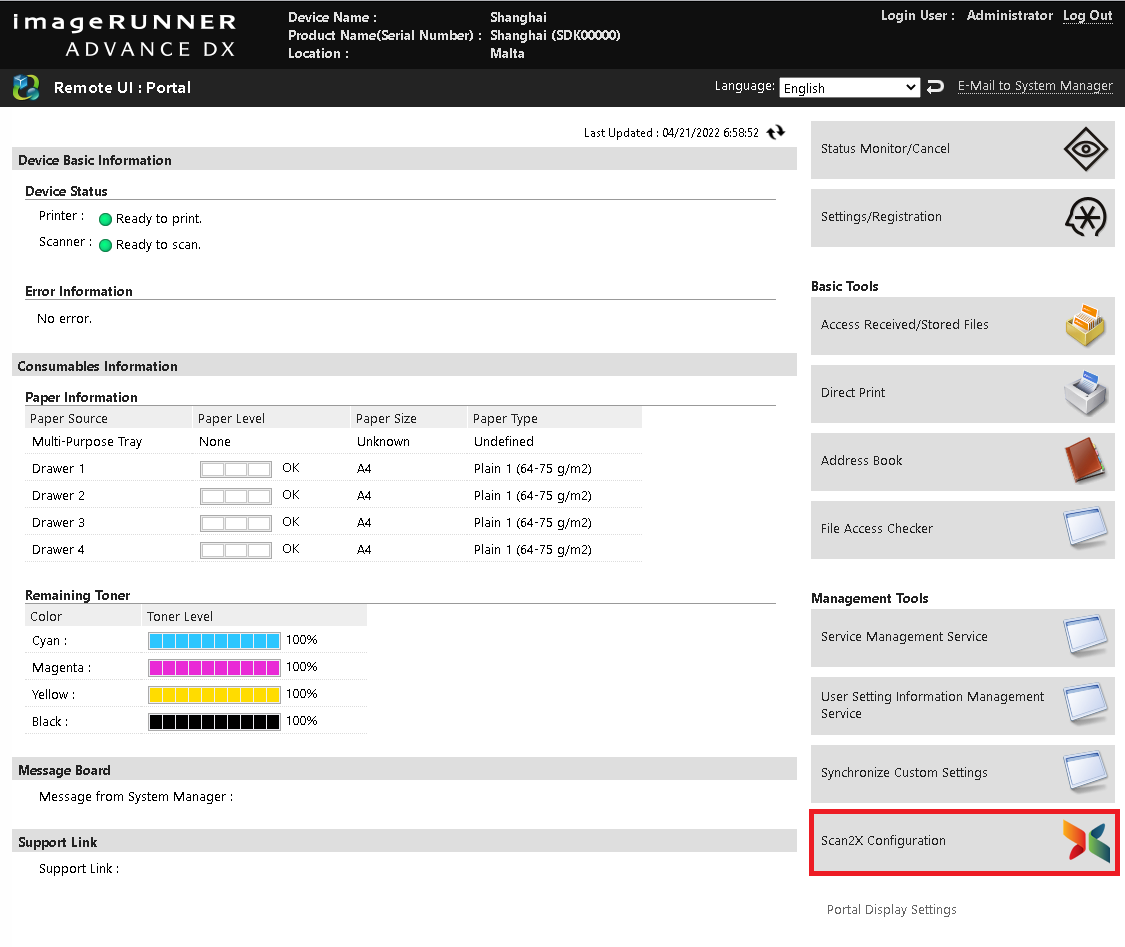Click the Drawer 1 paper level indicator

pos(235,469)
